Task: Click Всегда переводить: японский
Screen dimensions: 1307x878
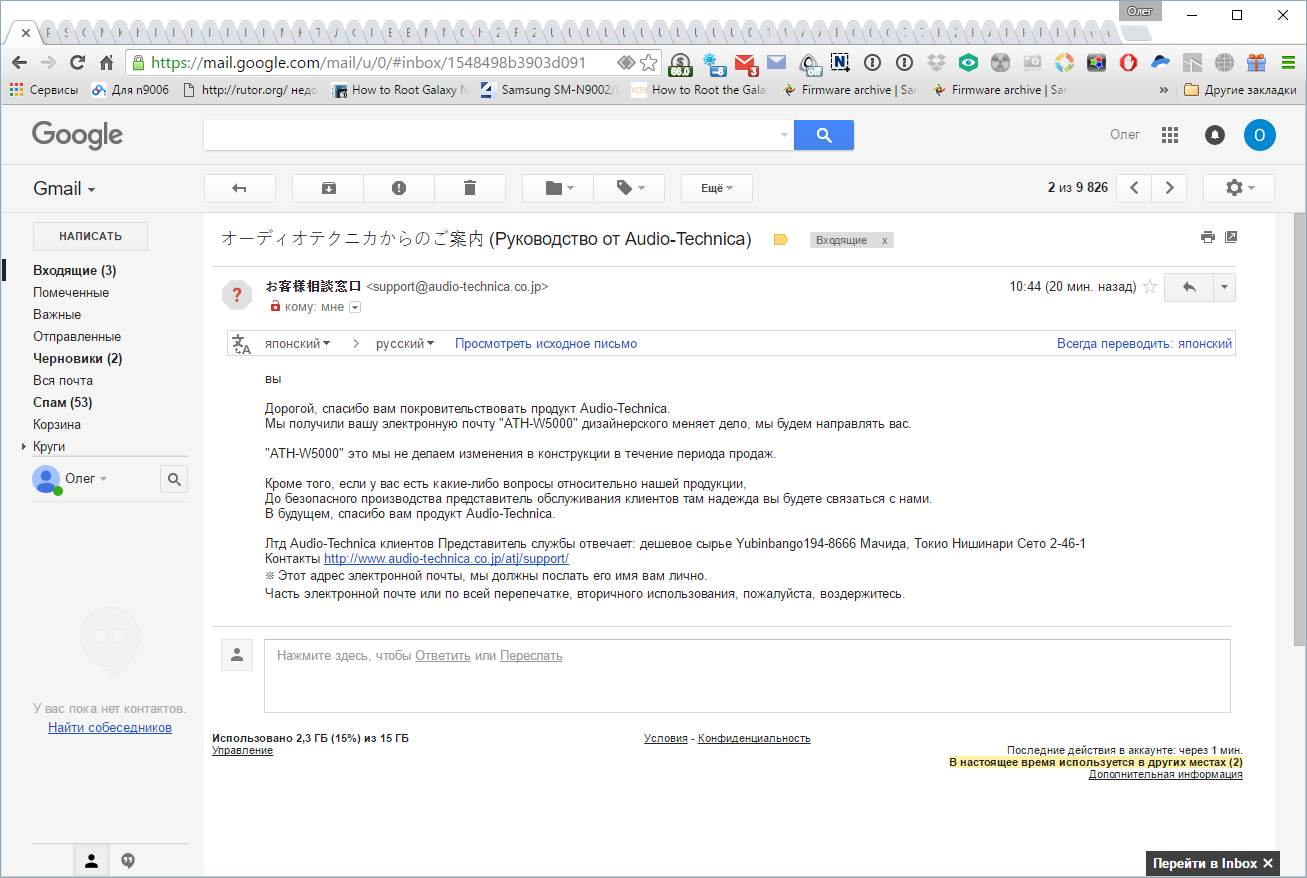Action: click(x=1144, y=343)
